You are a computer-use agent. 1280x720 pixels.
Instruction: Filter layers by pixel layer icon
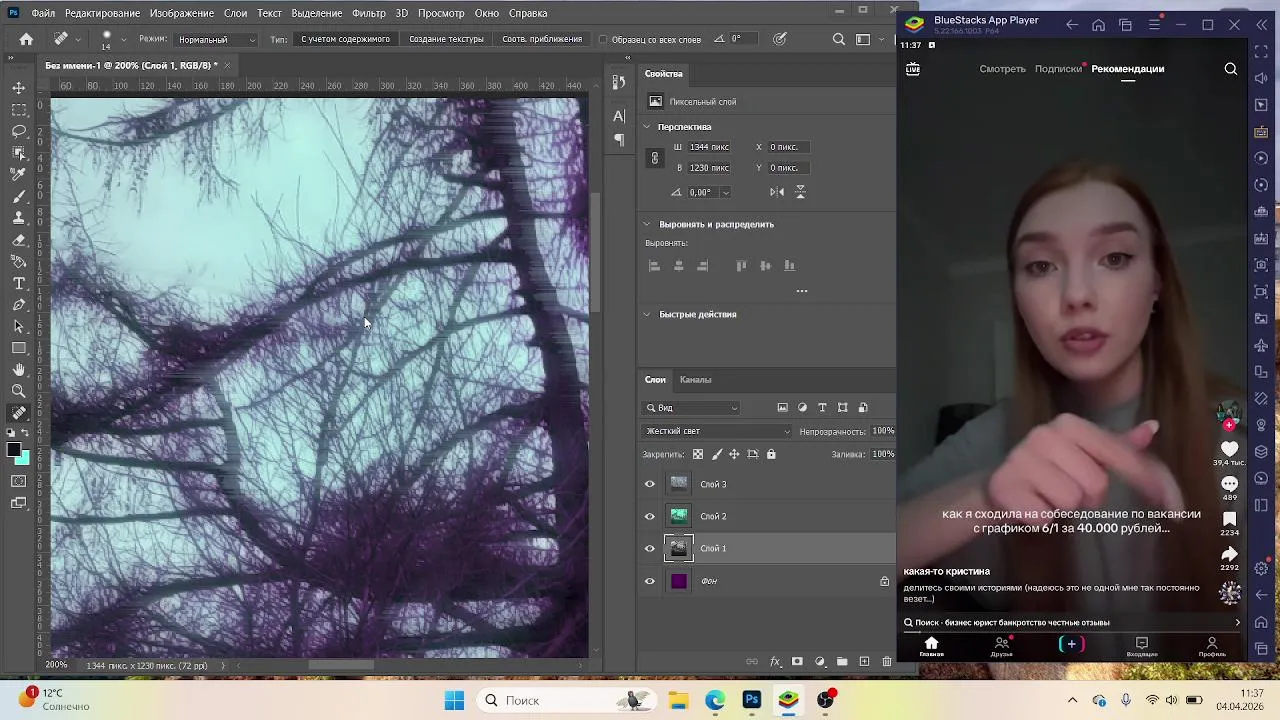pos(782,407)
